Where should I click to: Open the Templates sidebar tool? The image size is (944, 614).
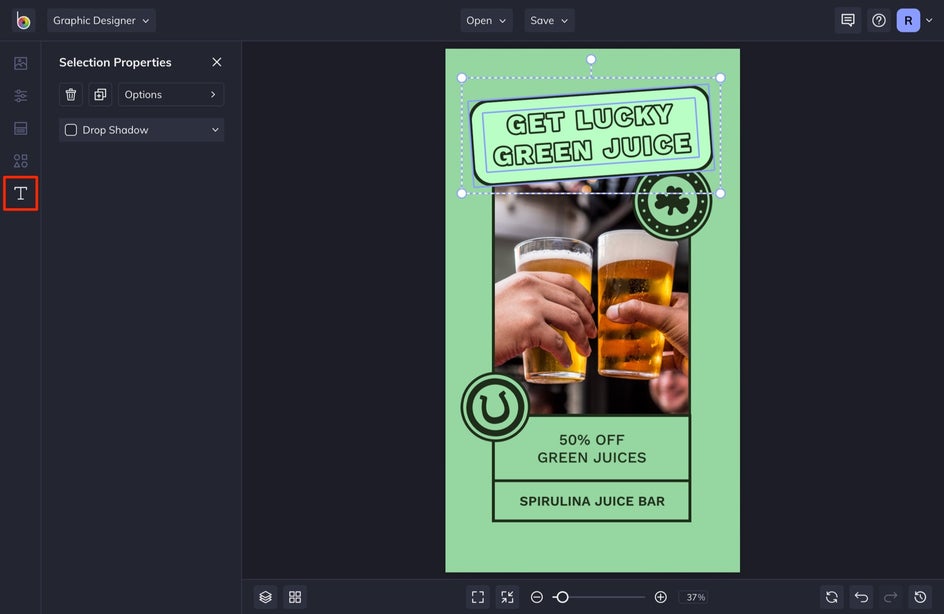pos(20,128)
